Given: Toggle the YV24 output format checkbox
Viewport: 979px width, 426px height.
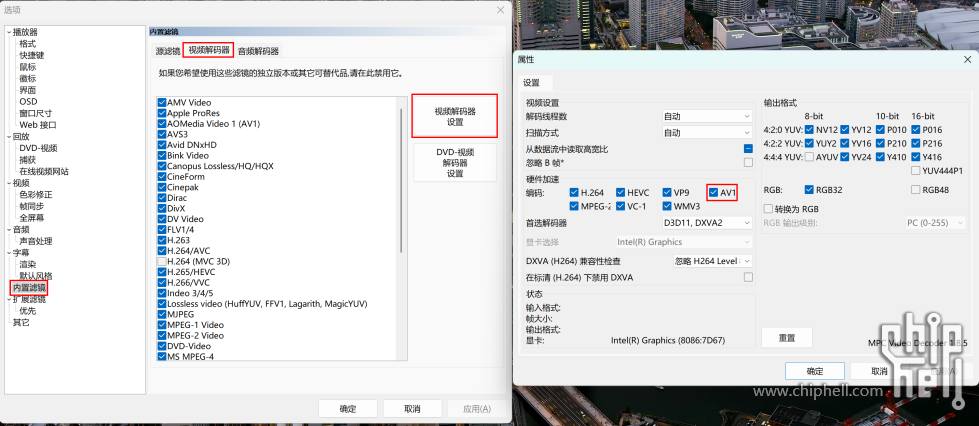Looking at the screenshot, I should [x=845, y=157].
